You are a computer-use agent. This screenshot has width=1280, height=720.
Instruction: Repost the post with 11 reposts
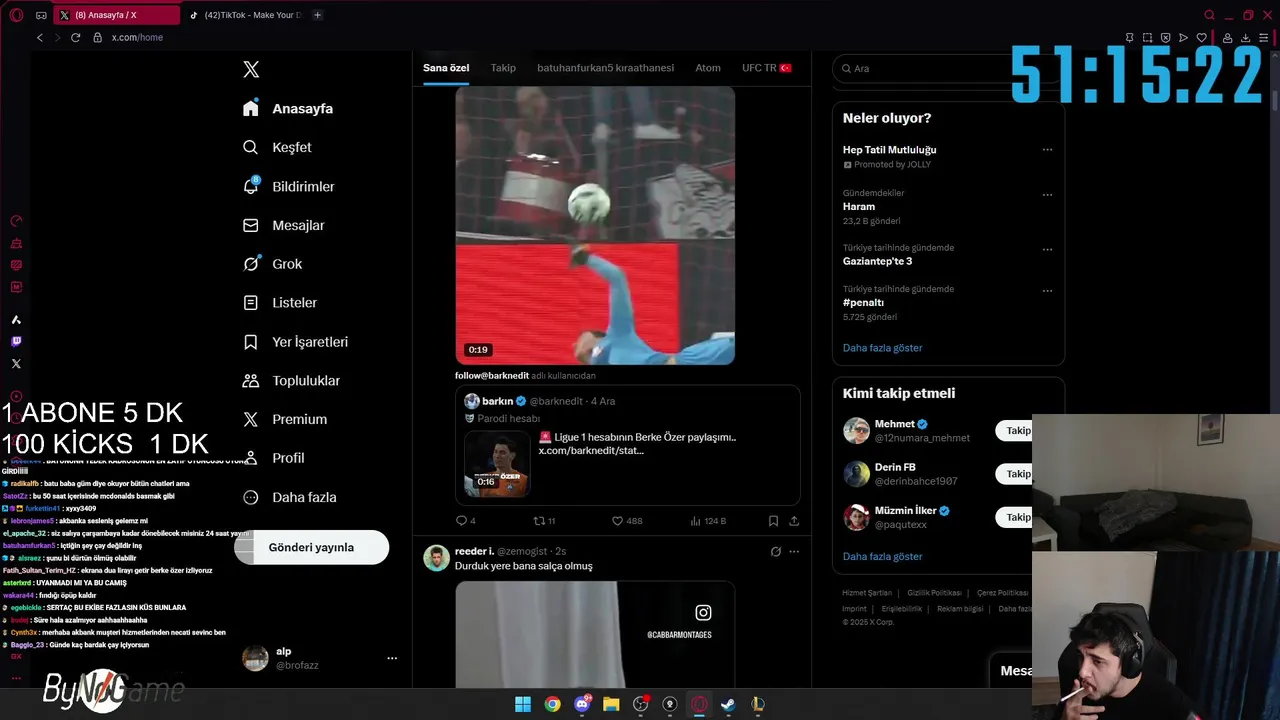(544, 521)
